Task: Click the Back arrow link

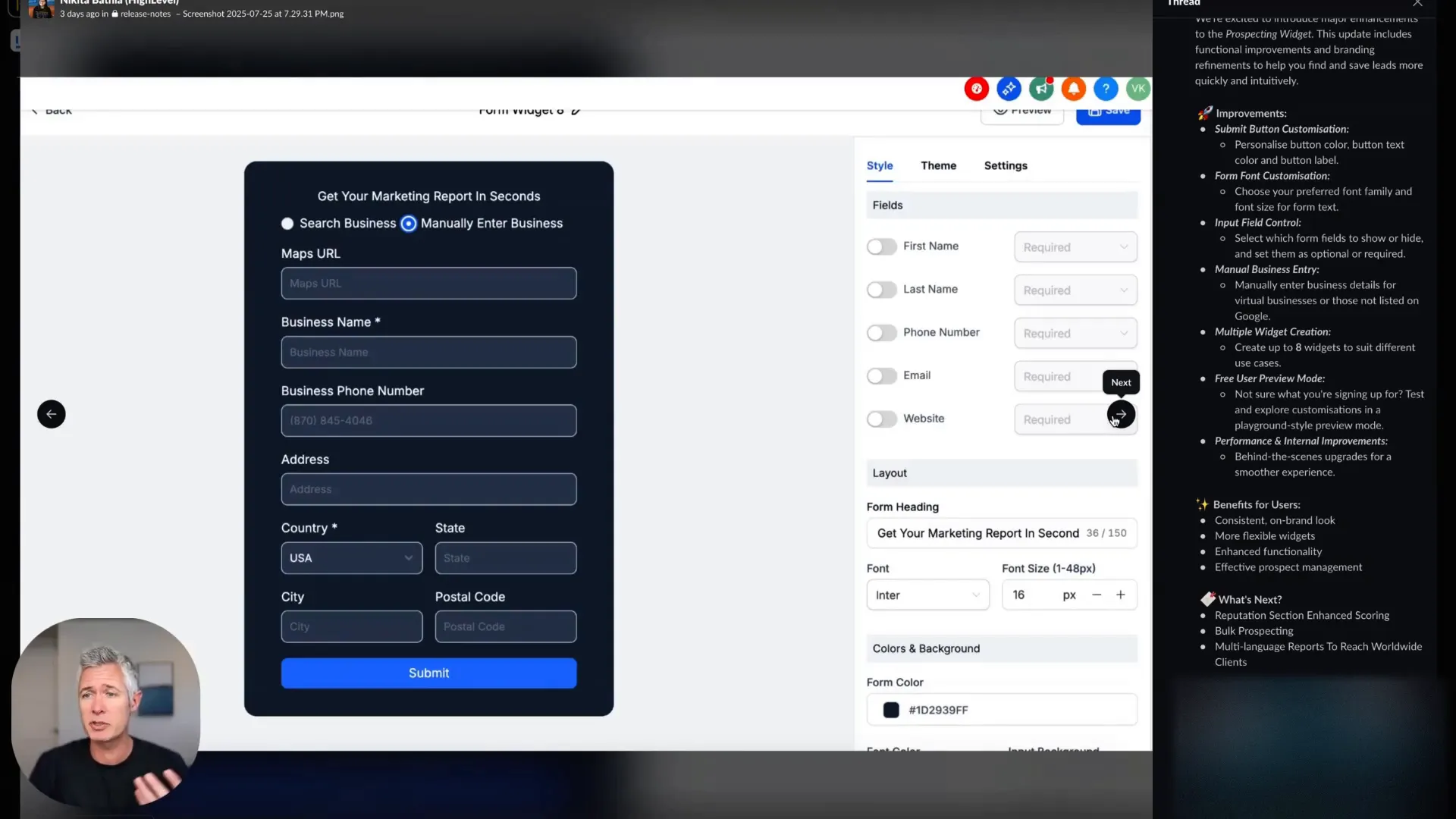Action: (52, 111)
